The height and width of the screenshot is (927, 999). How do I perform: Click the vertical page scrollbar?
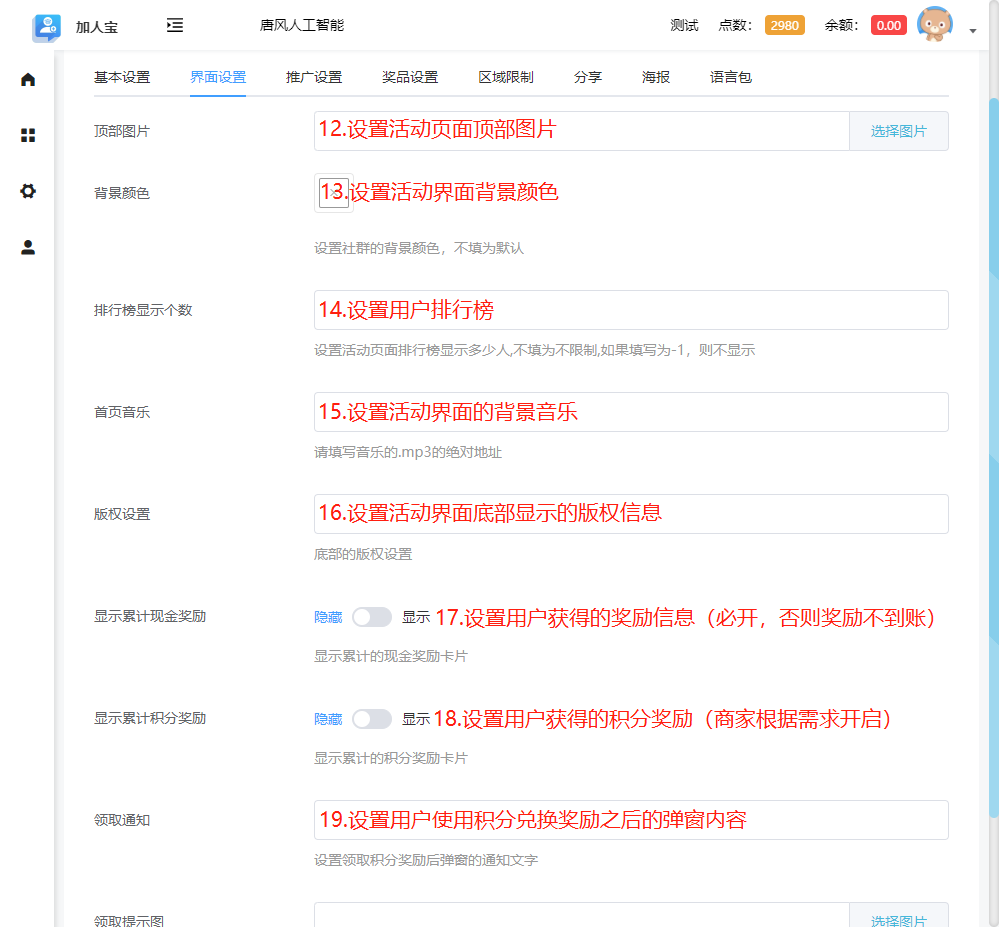(x=994, y=456)
